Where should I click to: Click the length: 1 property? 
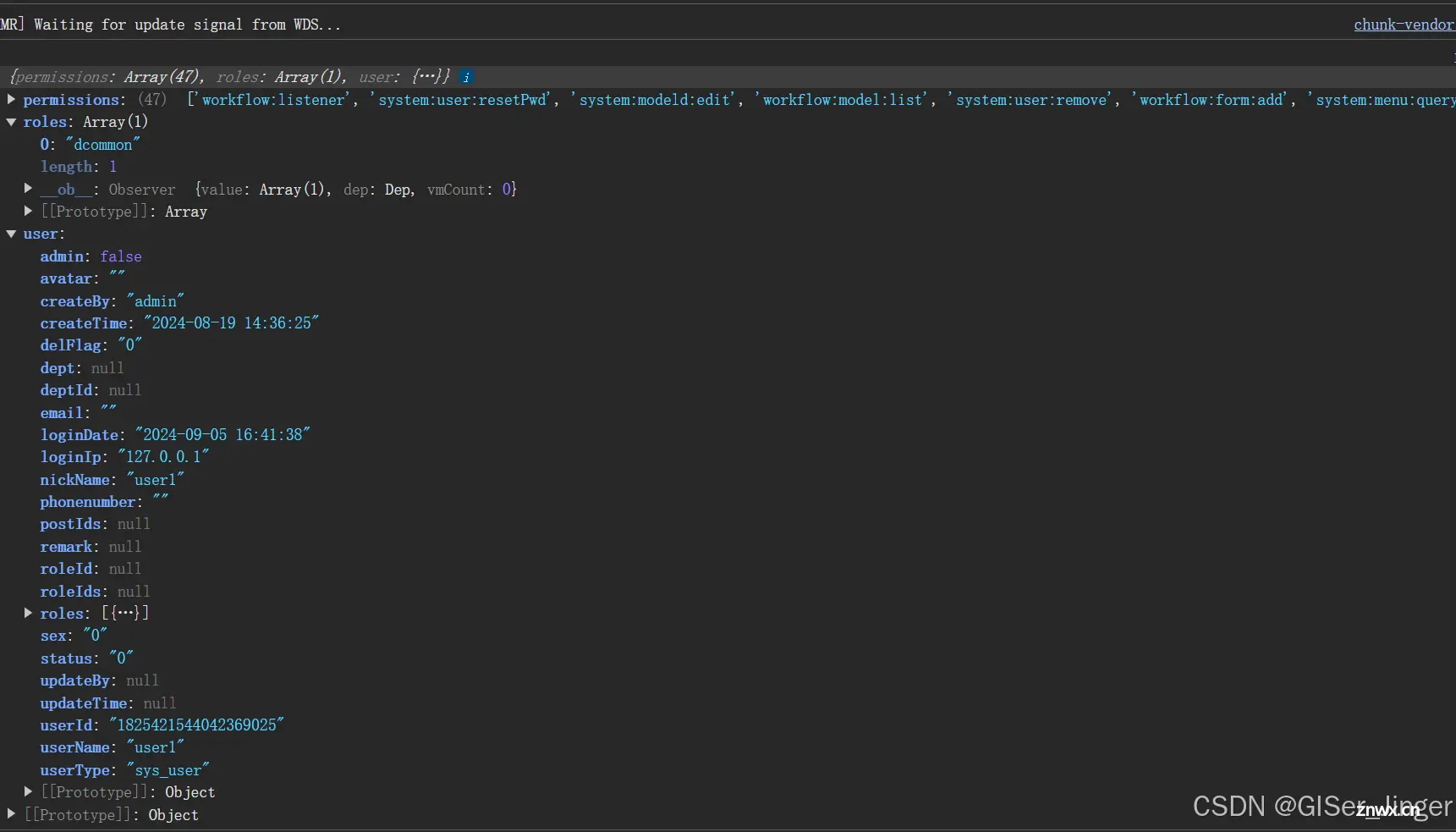[79, 167]
